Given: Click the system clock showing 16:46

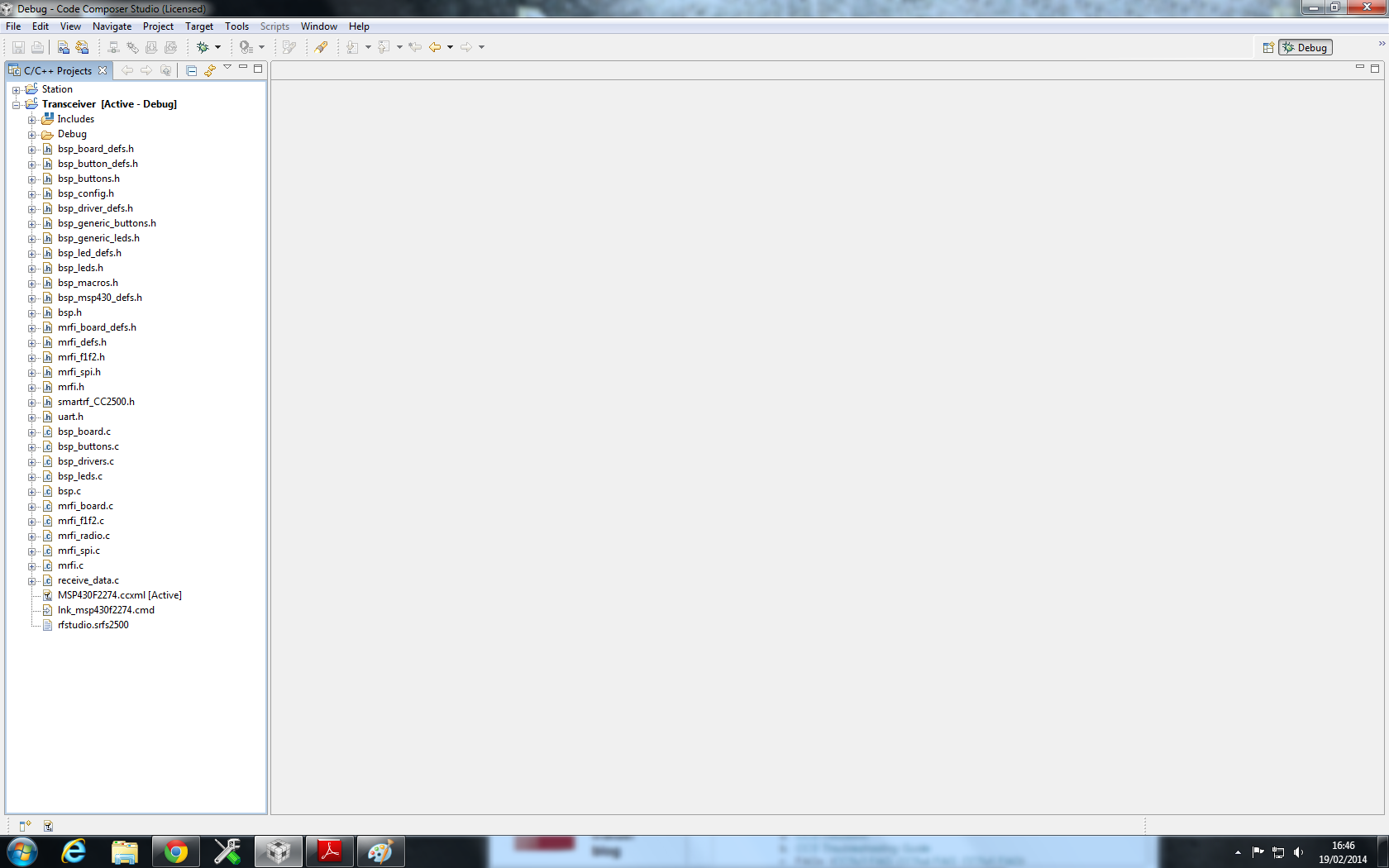Looking at the screenshot, I should click(1343, 852).
